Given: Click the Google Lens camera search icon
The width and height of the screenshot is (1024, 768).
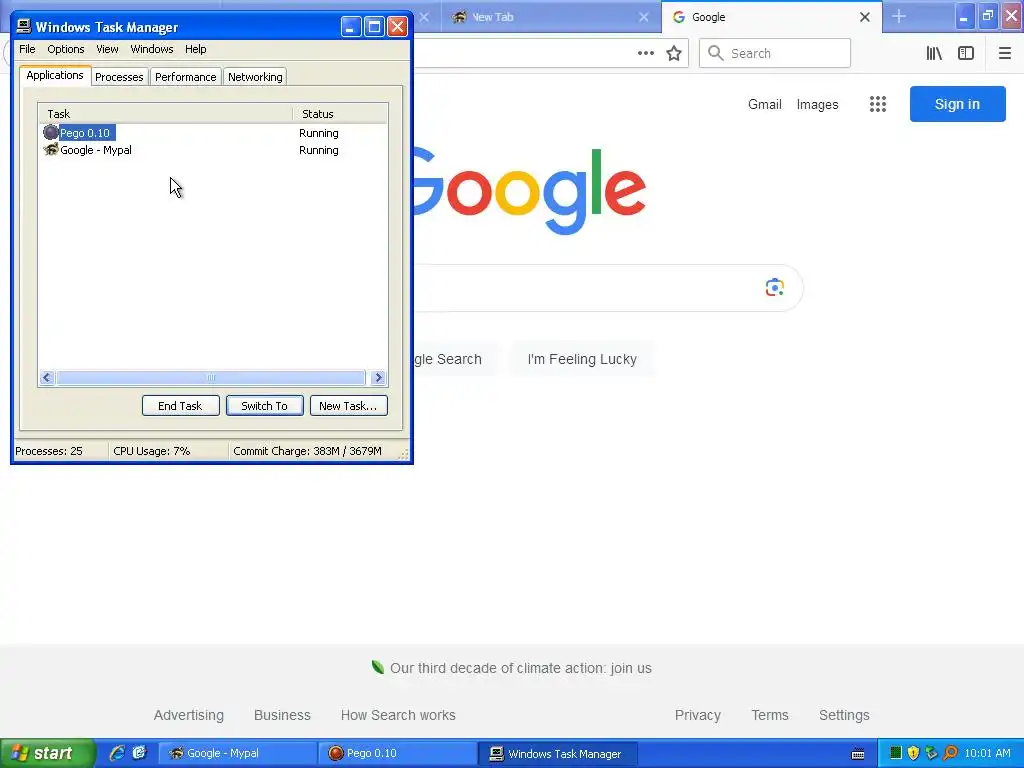Looking at the screenshot, I should 775,287.
